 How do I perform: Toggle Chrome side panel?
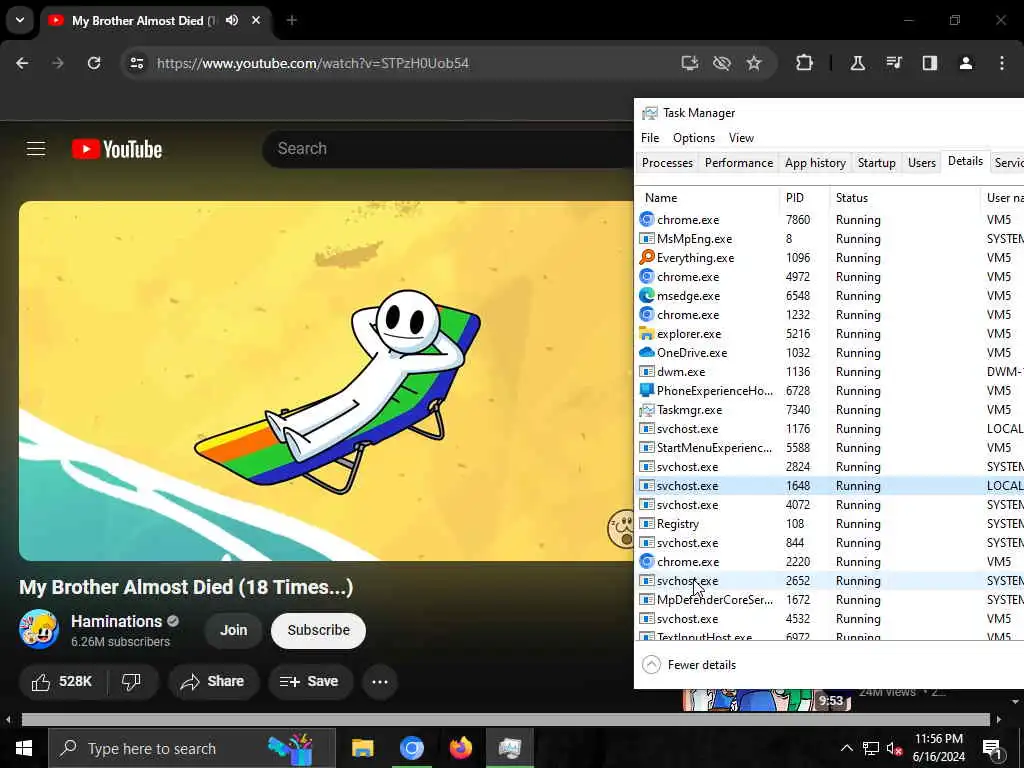click(x=930, y=63)
